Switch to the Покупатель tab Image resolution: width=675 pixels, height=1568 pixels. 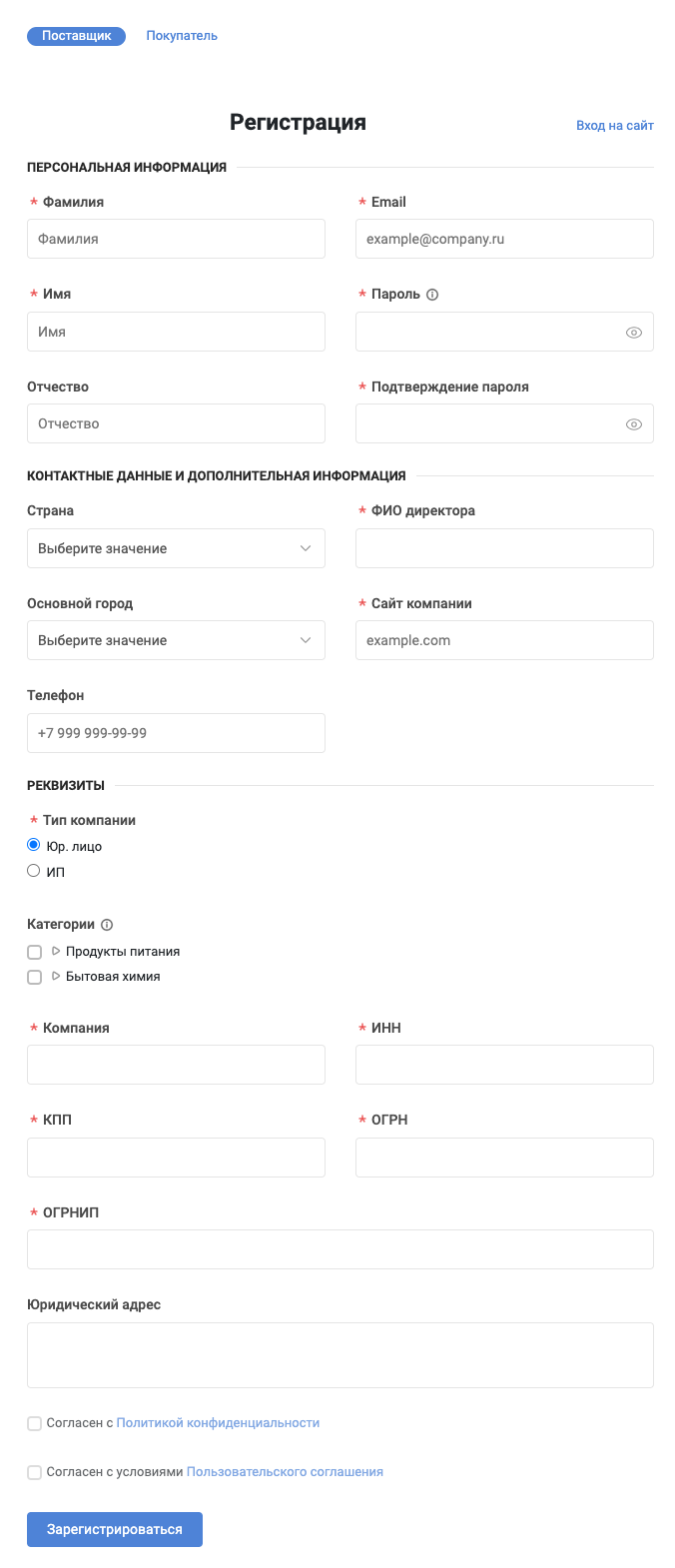tap(182, 36)
